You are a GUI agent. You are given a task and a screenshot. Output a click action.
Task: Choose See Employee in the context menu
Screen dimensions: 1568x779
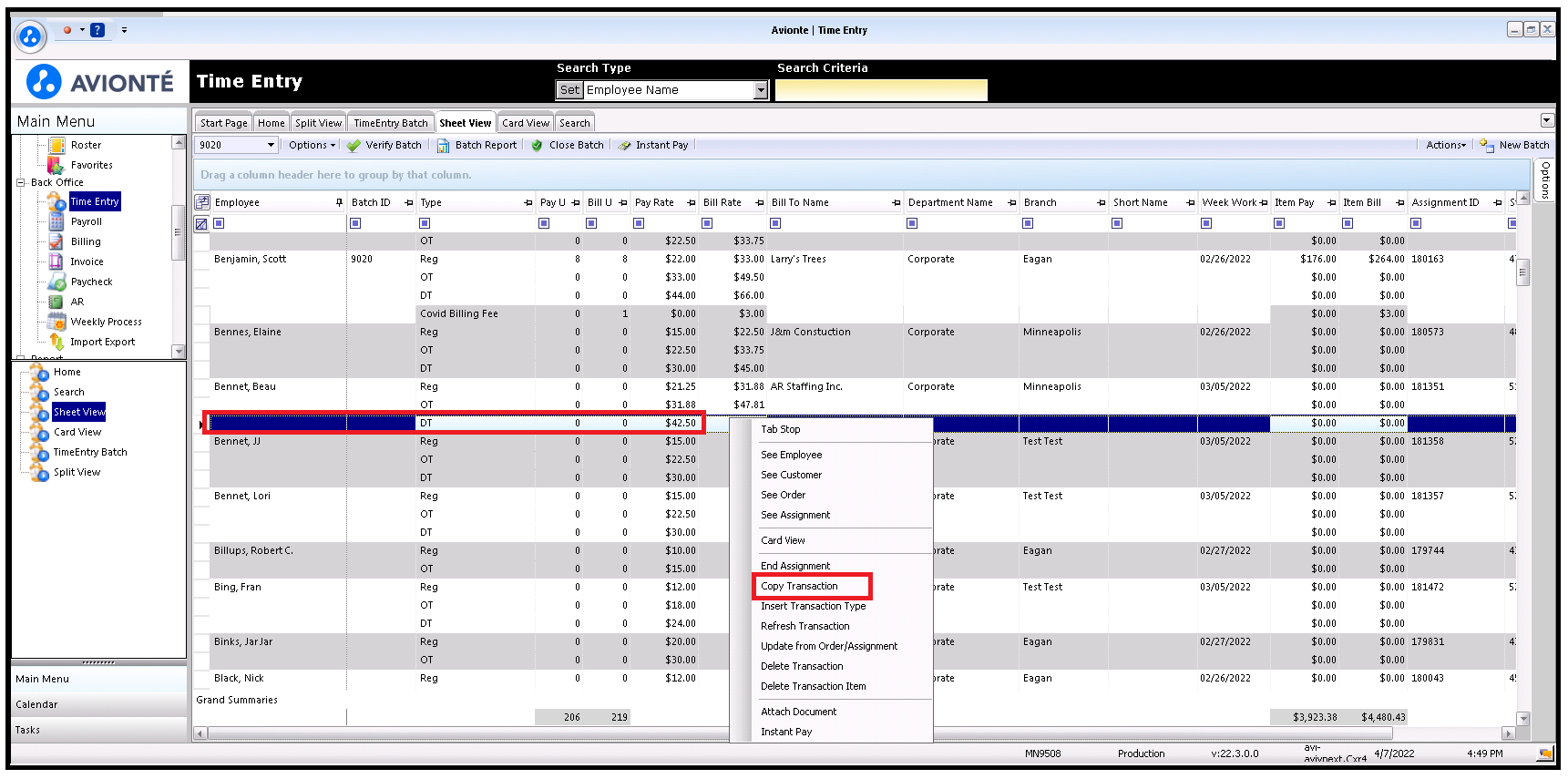click(x=791, y=455)
